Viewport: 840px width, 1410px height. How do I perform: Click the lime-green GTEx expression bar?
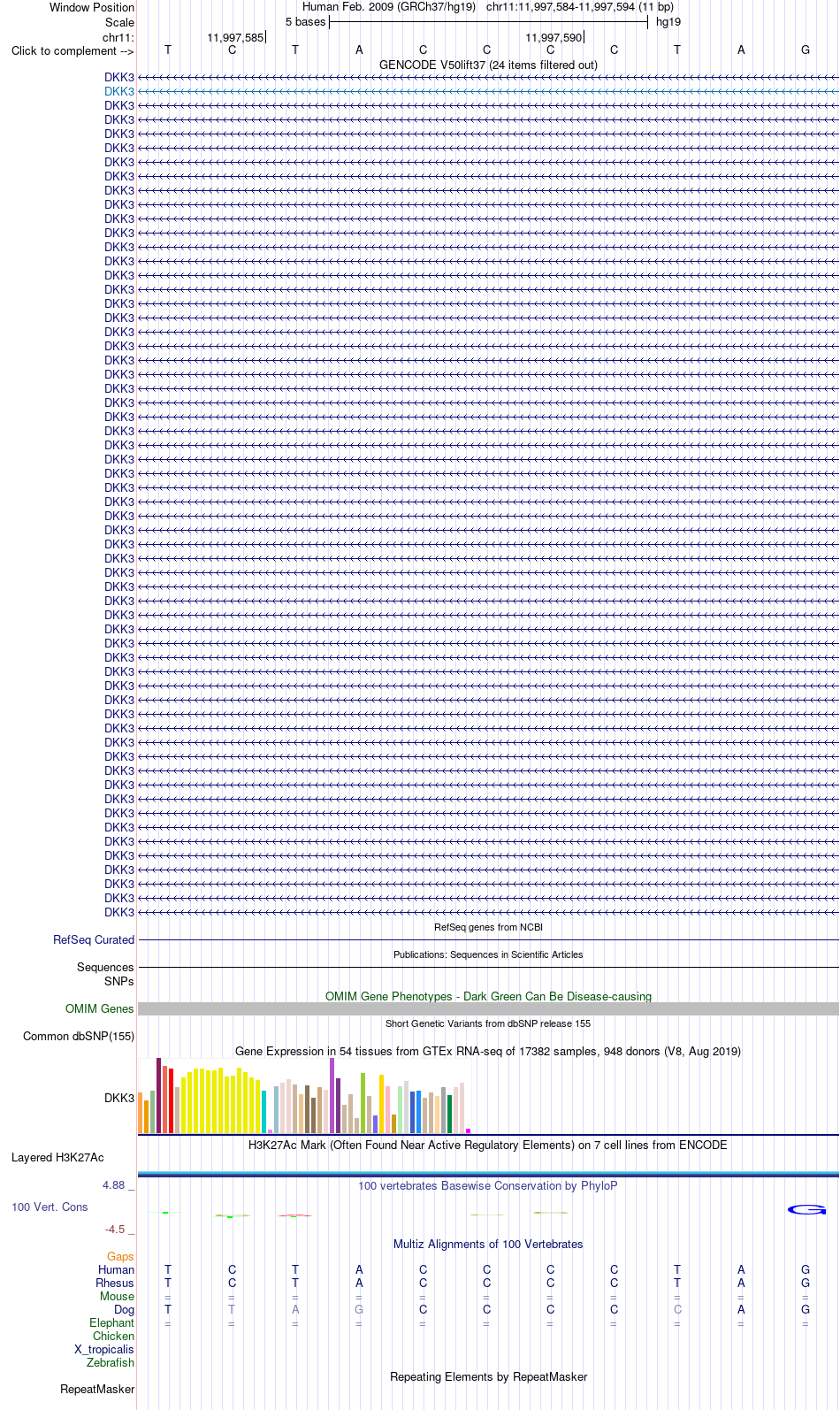click(363, 1103)
